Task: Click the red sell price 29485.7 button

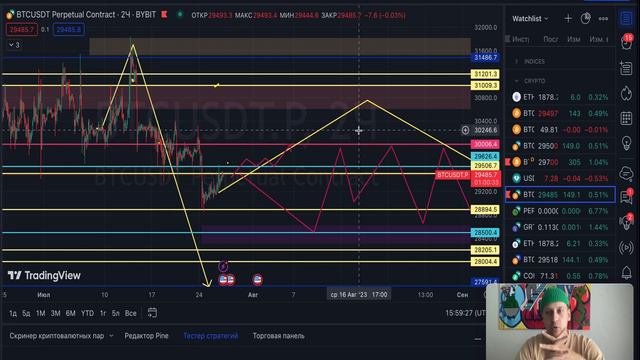Action: click(22, 29)
